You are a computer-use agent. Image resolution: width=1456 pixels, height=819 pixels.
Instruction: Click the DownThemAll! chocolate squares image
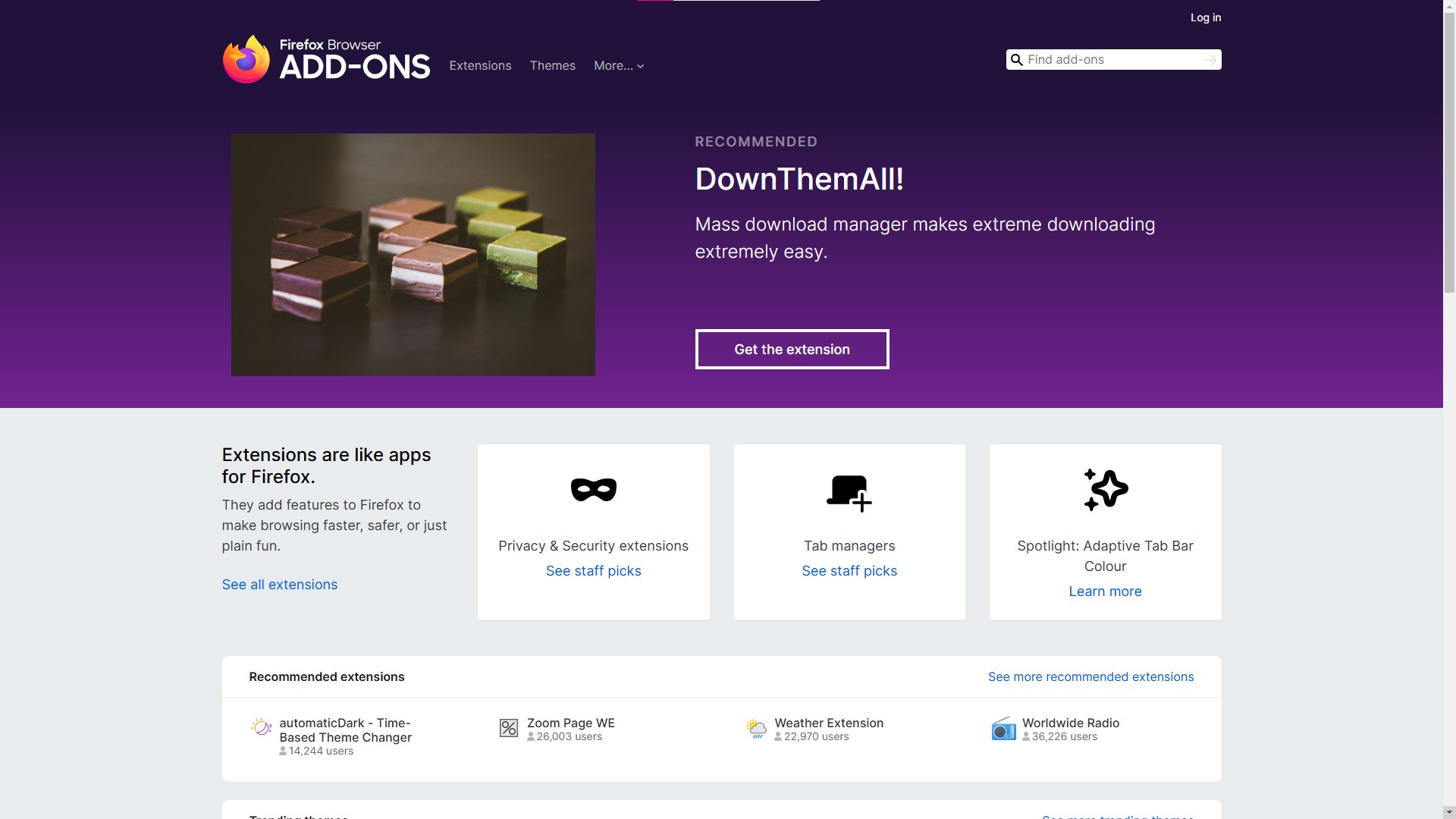[x=413, y=255]
